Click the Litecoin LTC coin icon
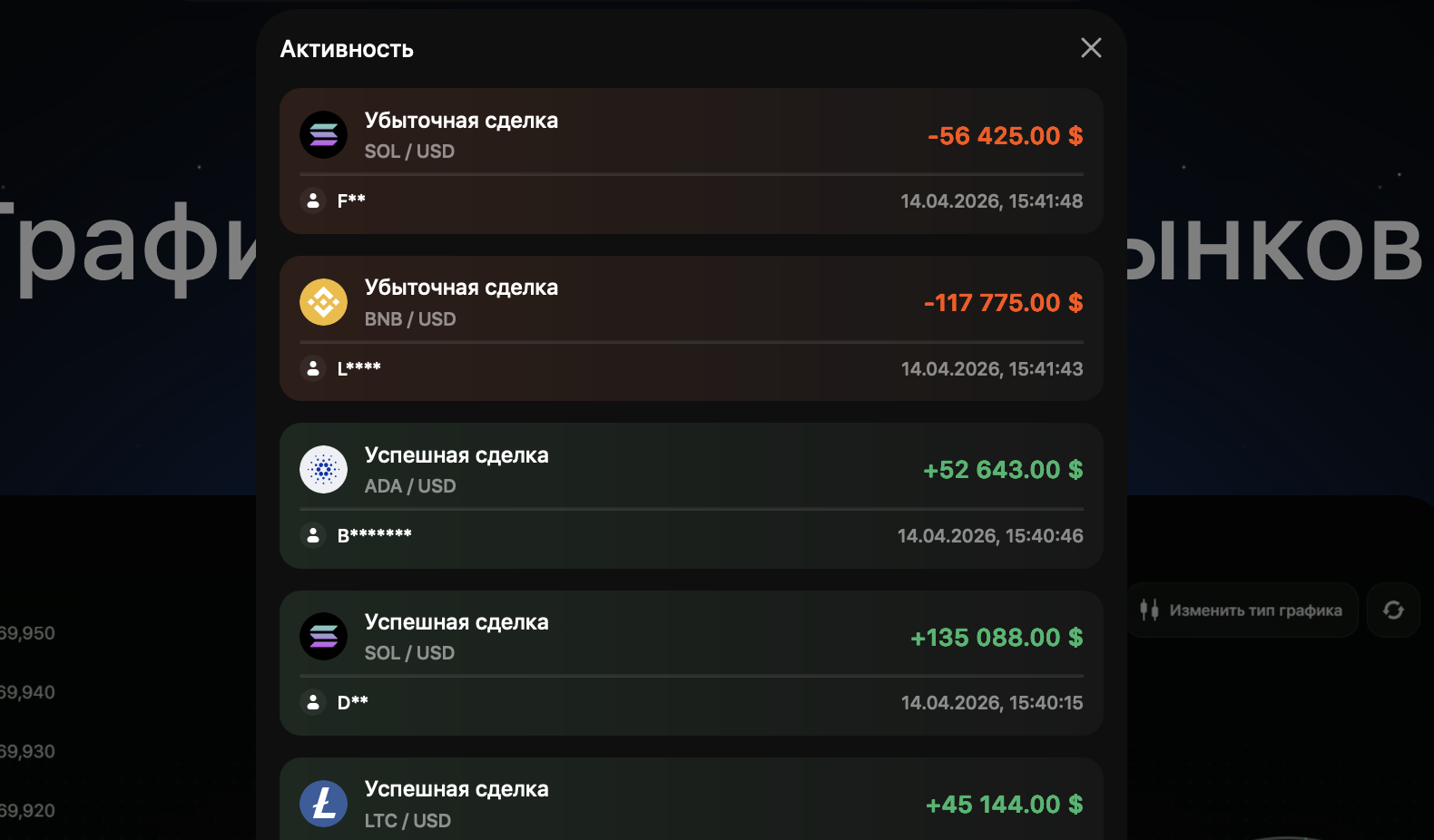1434x840 pixels. pyautogui.click(x=323, y=804)
